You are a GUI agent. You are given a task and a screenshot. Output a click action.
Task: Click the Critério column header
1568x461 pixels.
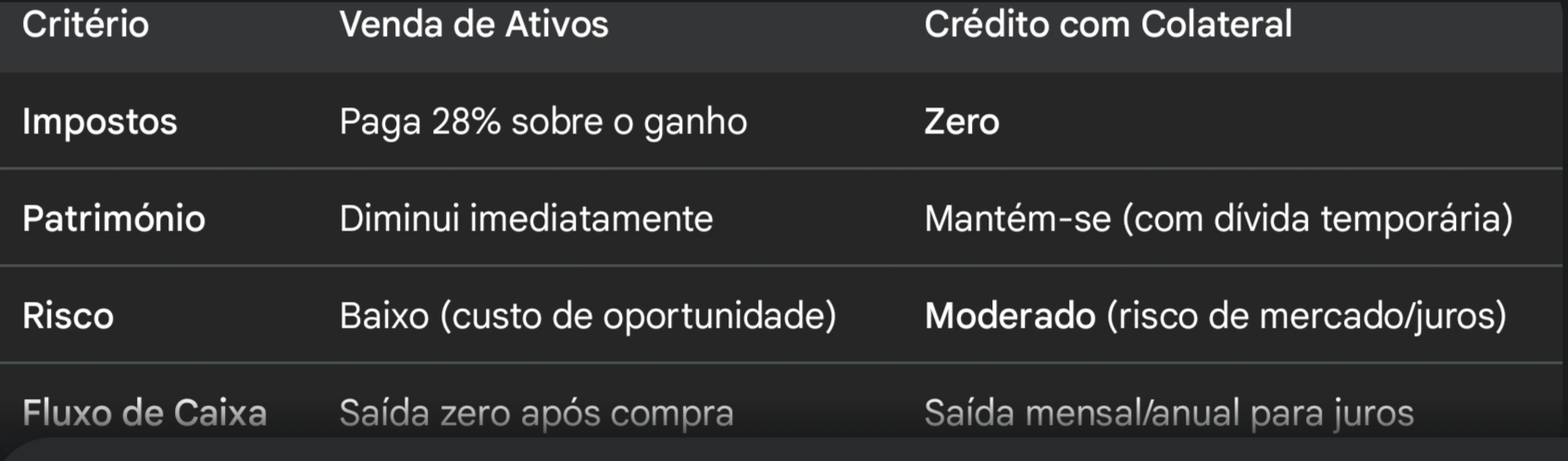click(x=85, y=25)
